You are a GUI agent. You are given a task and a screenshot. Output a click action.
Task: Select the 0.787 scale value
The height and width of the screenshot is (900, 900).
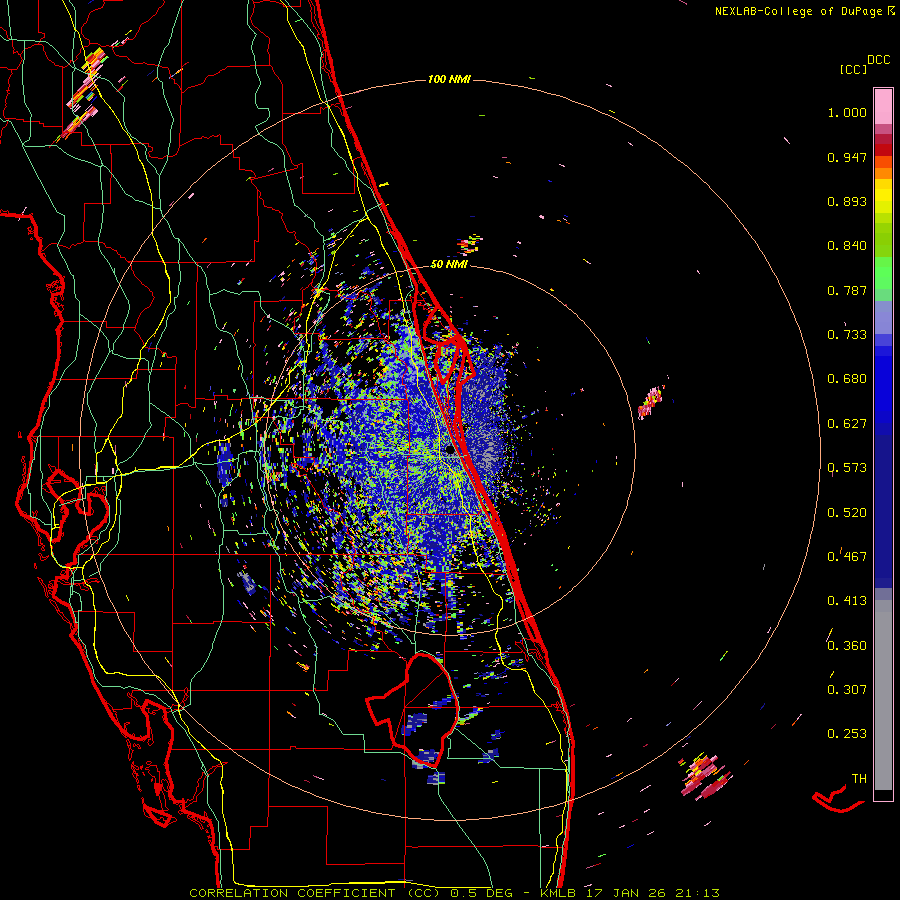(847, 290)
